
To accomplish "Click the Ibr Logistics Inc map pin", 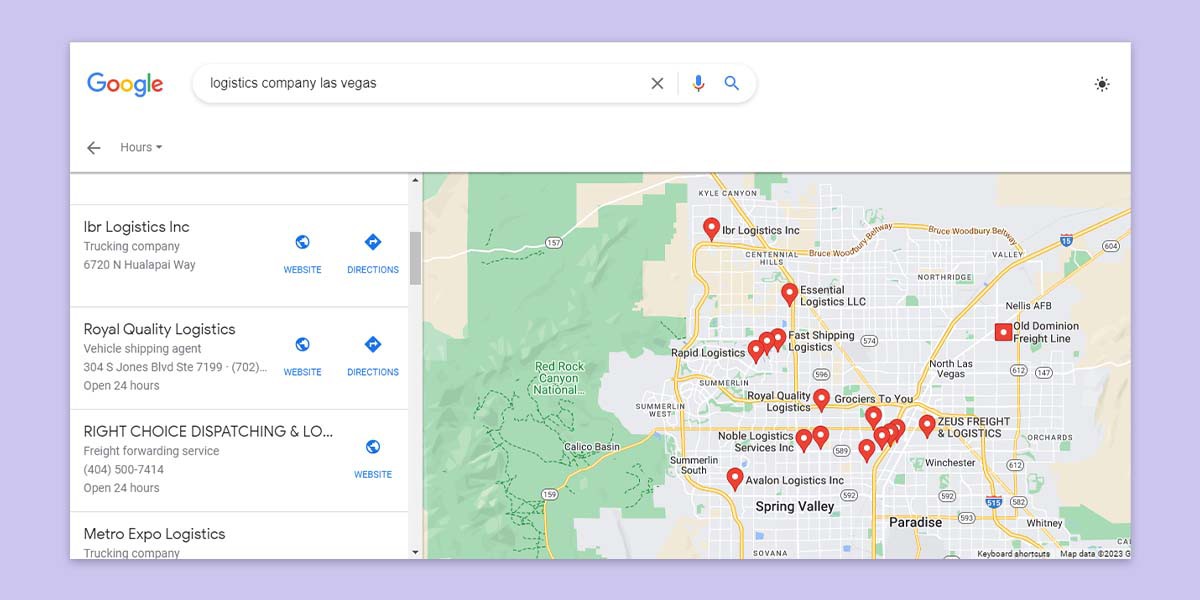I will (711, 229).
